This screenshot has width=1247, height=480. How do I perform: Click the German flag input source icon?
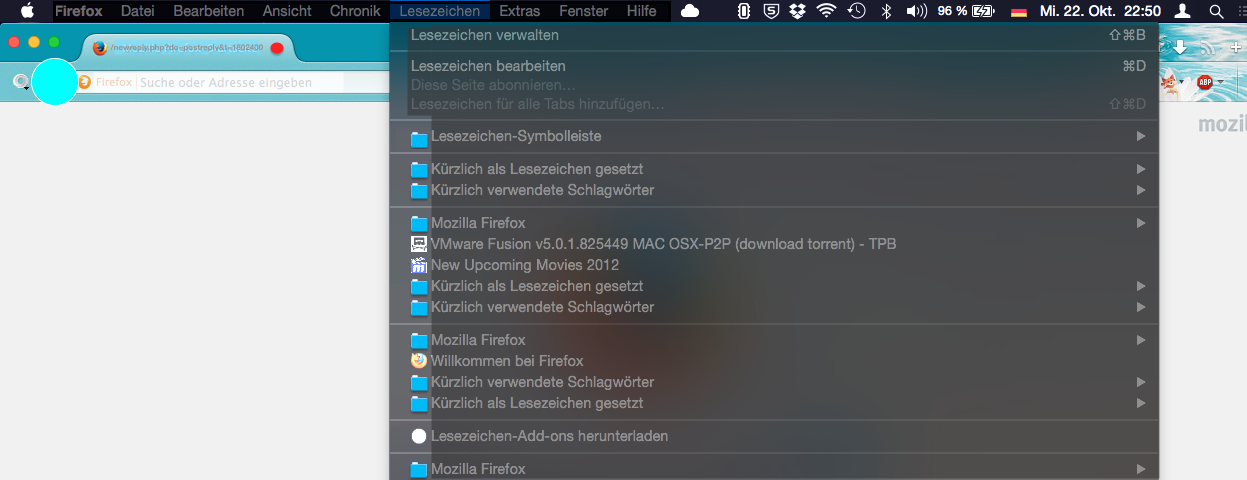1019,12
